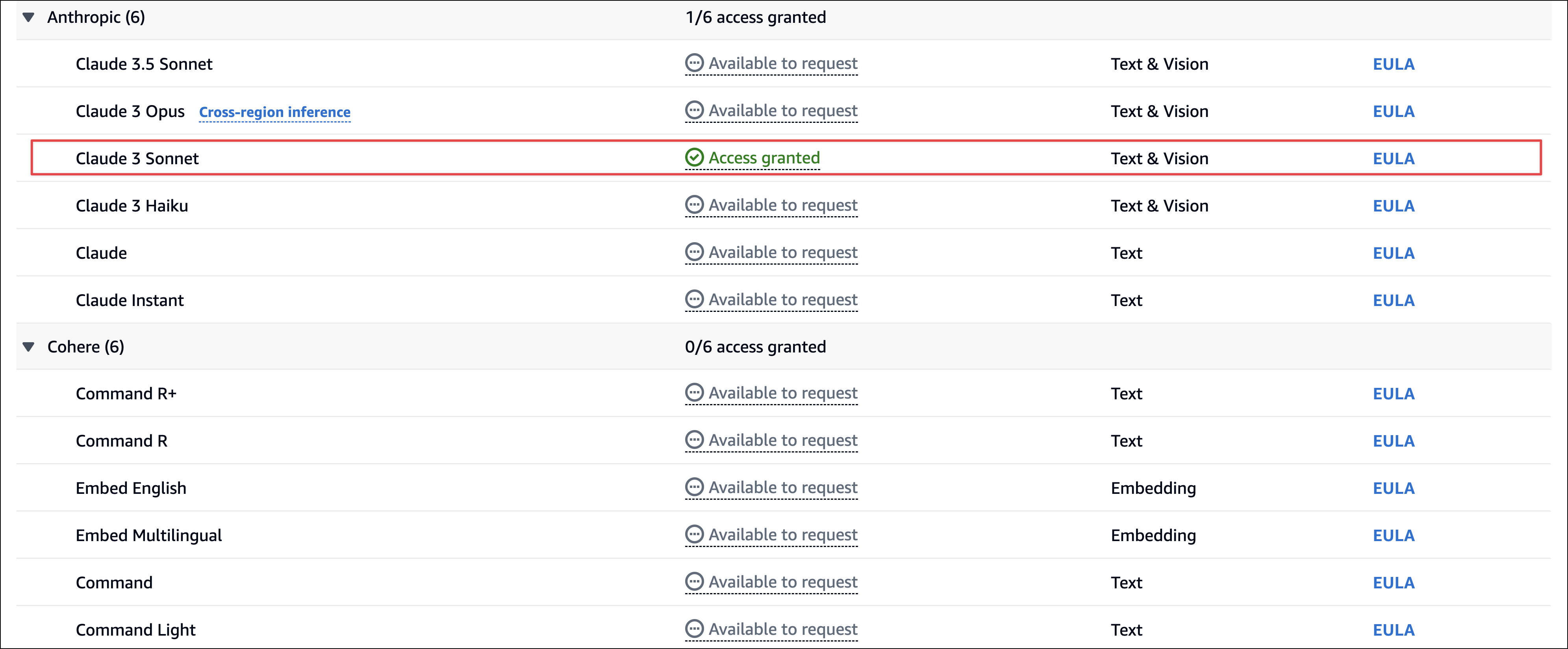Click the pending status icon for Claude 3.5 Sonnet

694,63
